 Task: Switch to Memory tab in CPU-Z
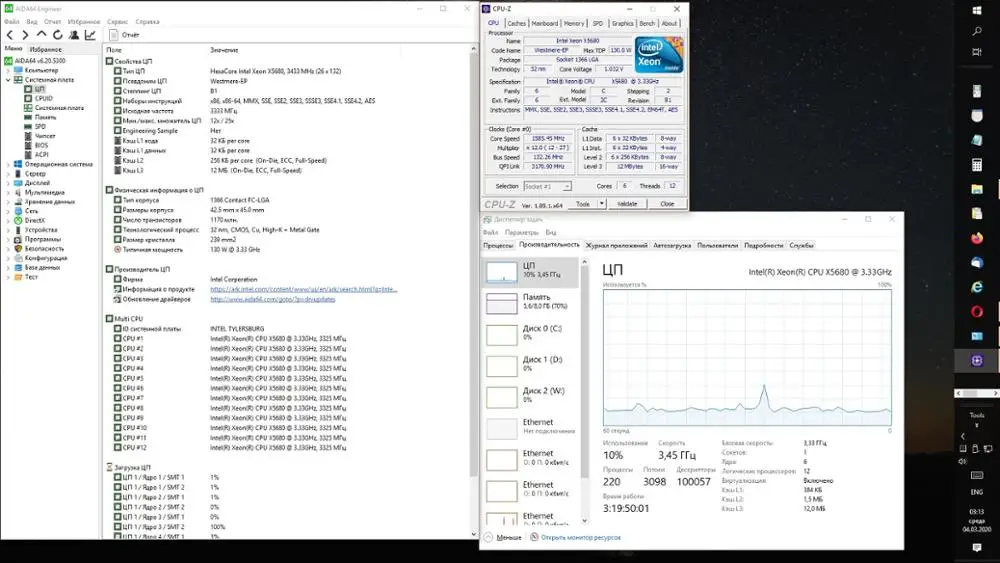coord(574,23)
